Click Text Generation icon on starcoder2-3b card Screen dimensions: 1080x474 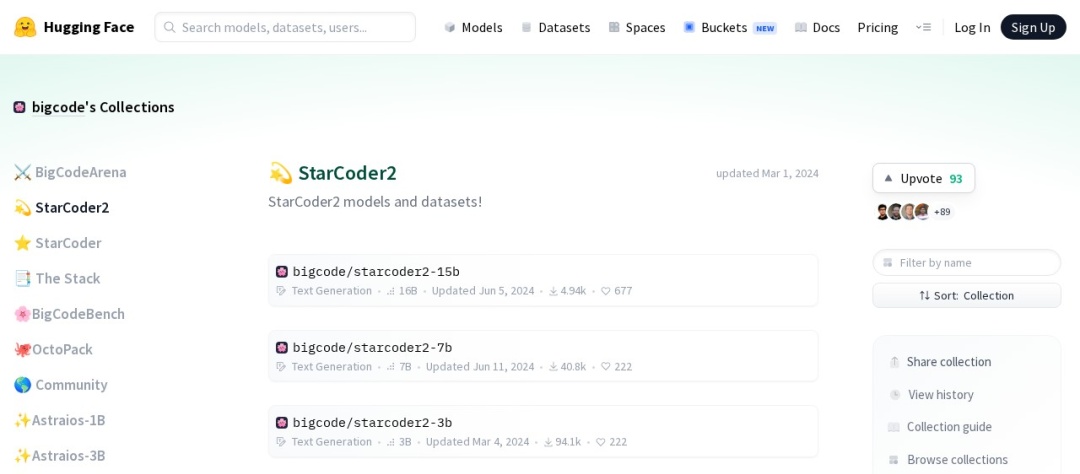click(281, 442)
